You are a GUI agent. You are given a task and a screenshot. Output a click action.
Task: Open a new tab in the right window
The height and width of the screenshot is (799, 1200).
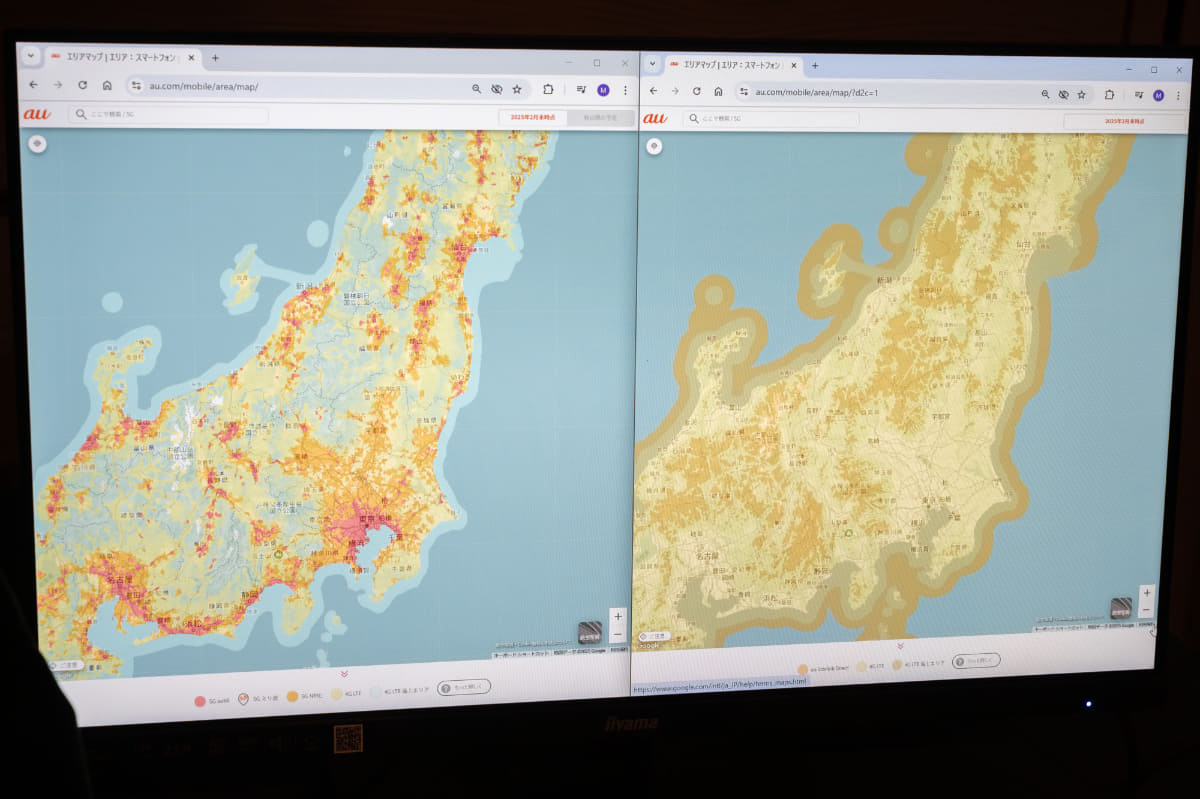(815, 65)
